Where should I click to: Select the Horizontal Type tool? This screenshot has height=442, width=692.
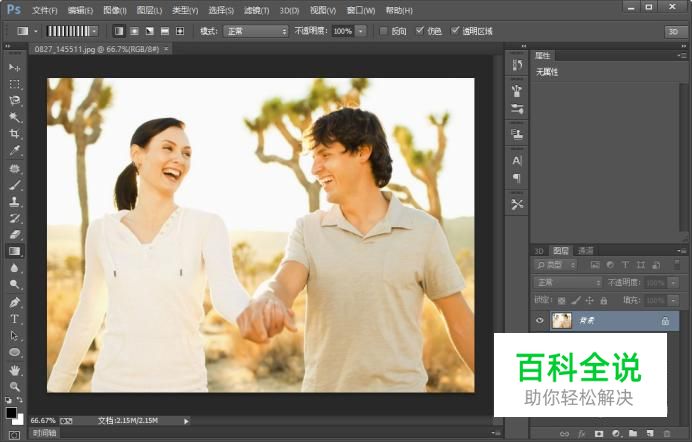(15, 318)
